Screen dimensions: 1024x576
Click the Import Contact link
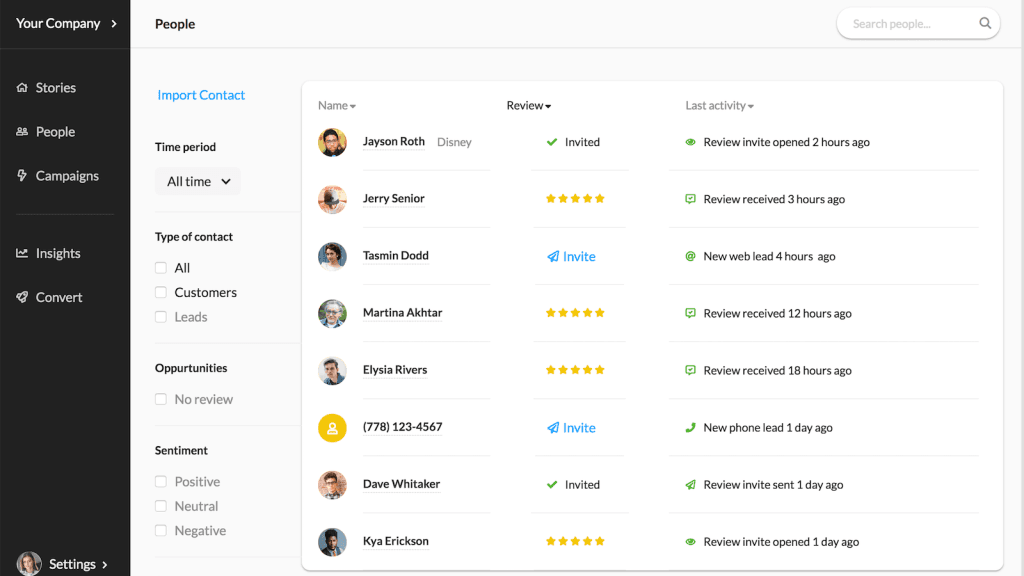tap(201, 94)
